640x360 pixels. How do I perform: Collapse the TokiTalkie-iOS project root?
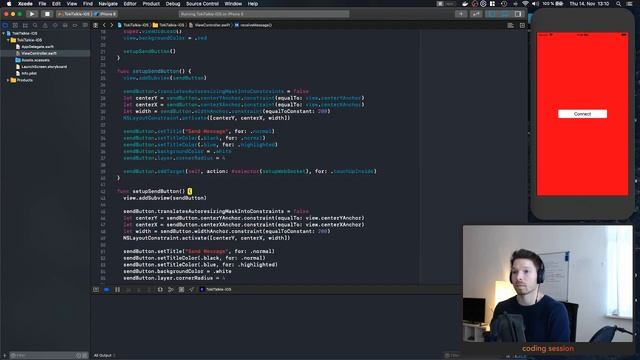click(x=4, y=33)
